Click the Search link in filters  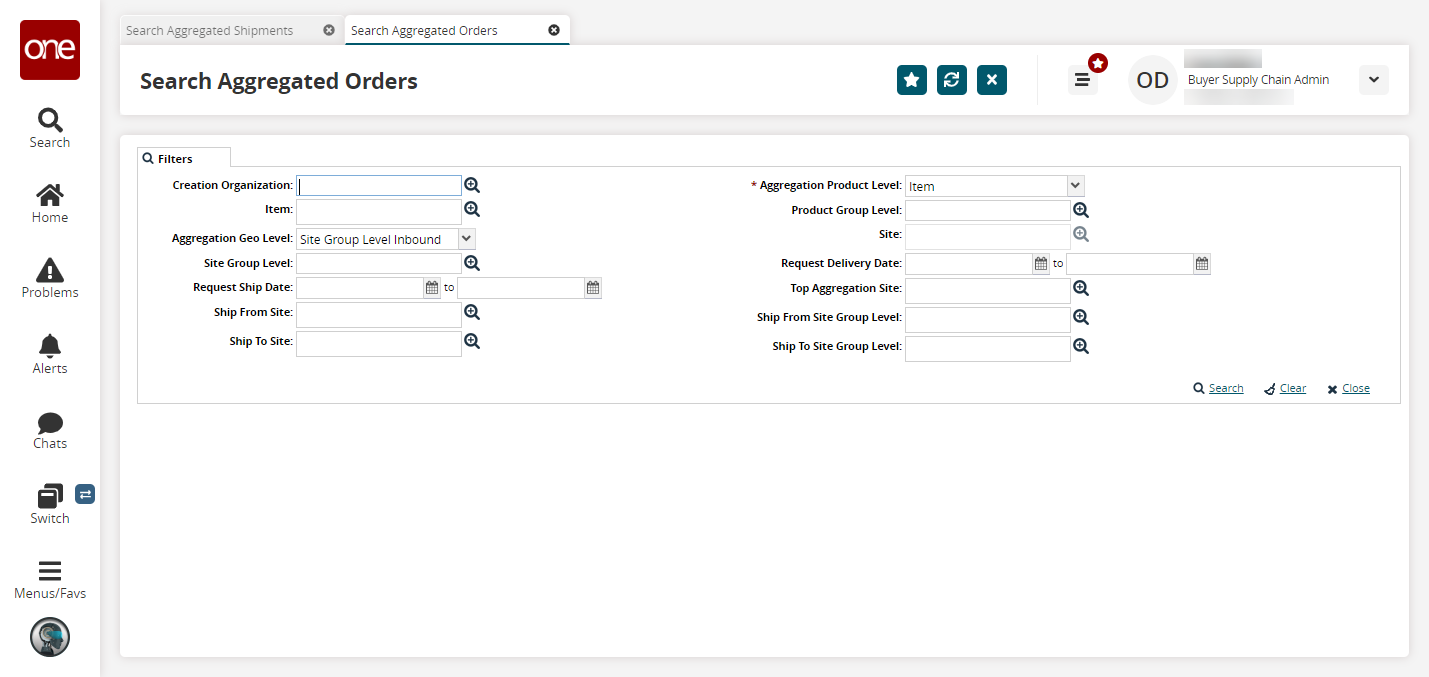coord(1225,389)
